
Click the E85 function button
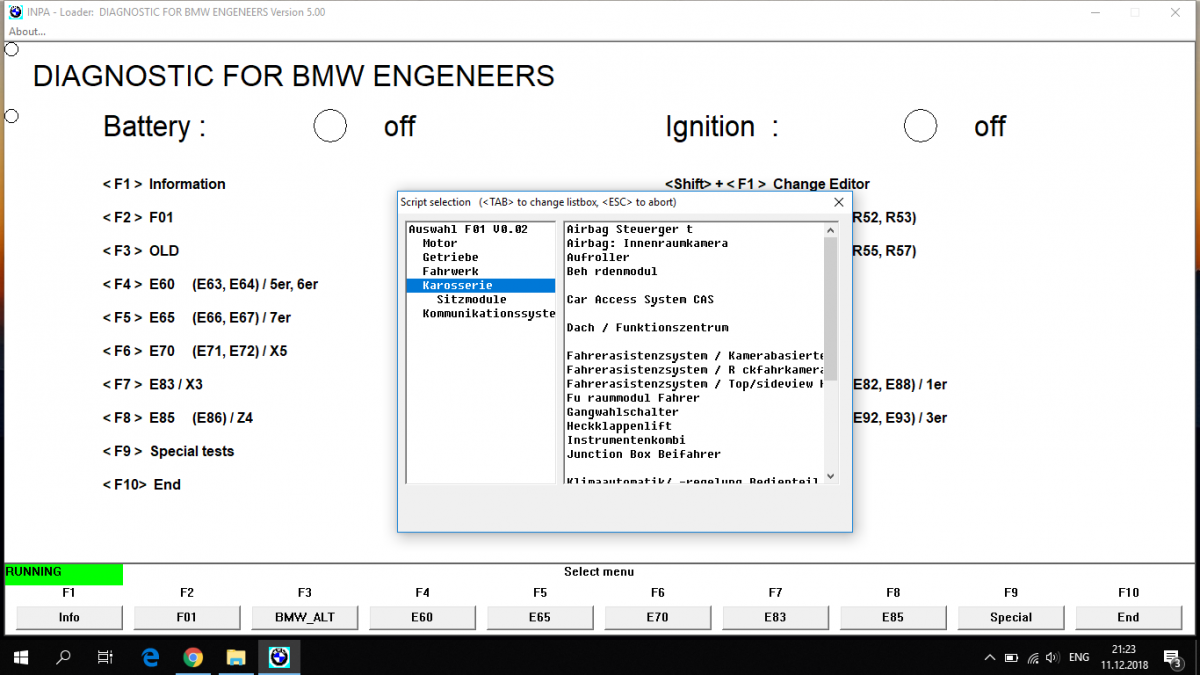(893, 617)
